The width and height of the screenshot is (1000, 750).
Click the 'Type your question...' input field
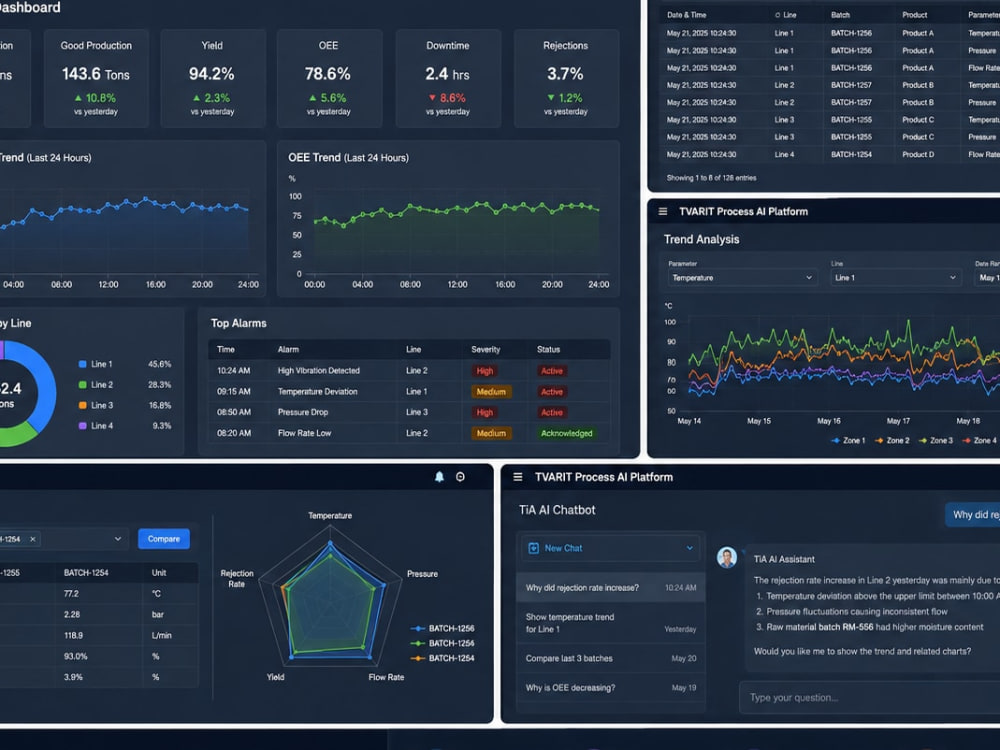tap(870, 697)
